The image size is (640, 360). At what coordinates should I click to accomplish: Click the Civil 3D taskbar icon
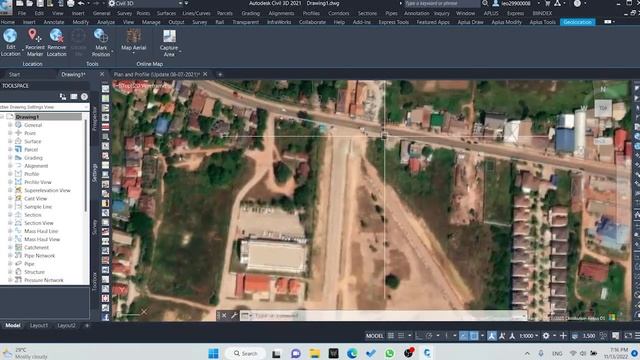point(427,353)
